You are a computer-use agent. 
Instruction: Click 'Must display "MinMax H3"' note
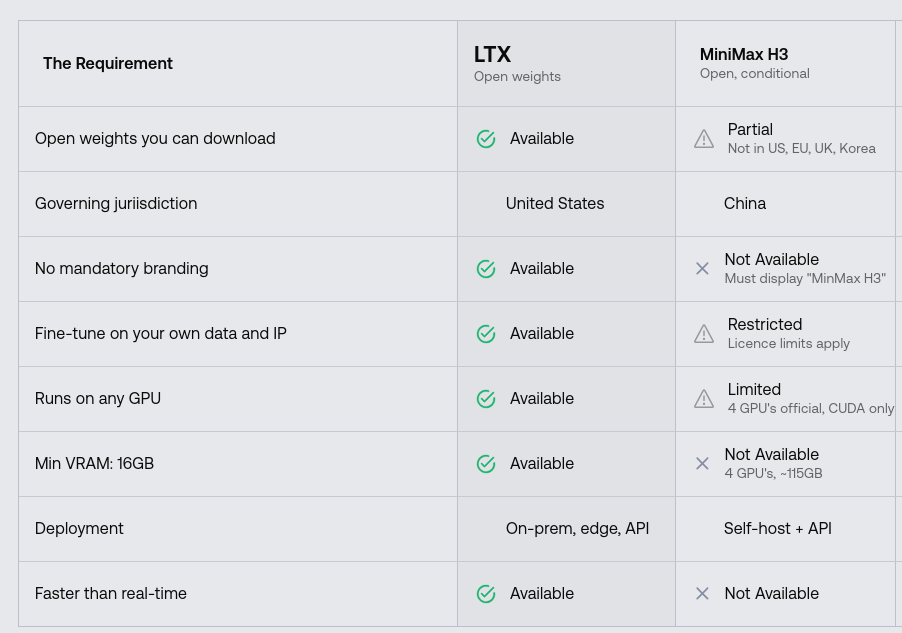(805, 279)
